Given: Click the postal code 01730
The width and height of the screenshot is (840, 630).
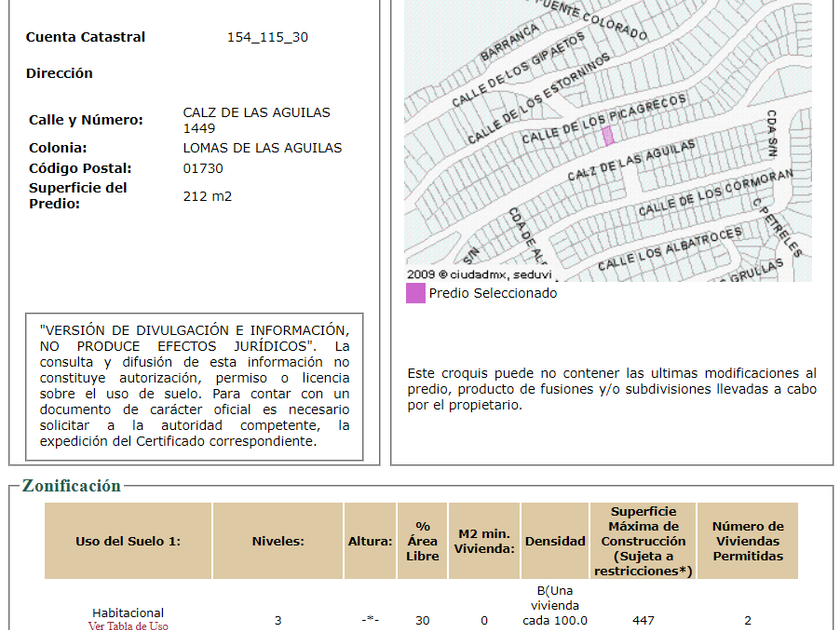Looking at the screenshot, I should click(x=203, y=168).
